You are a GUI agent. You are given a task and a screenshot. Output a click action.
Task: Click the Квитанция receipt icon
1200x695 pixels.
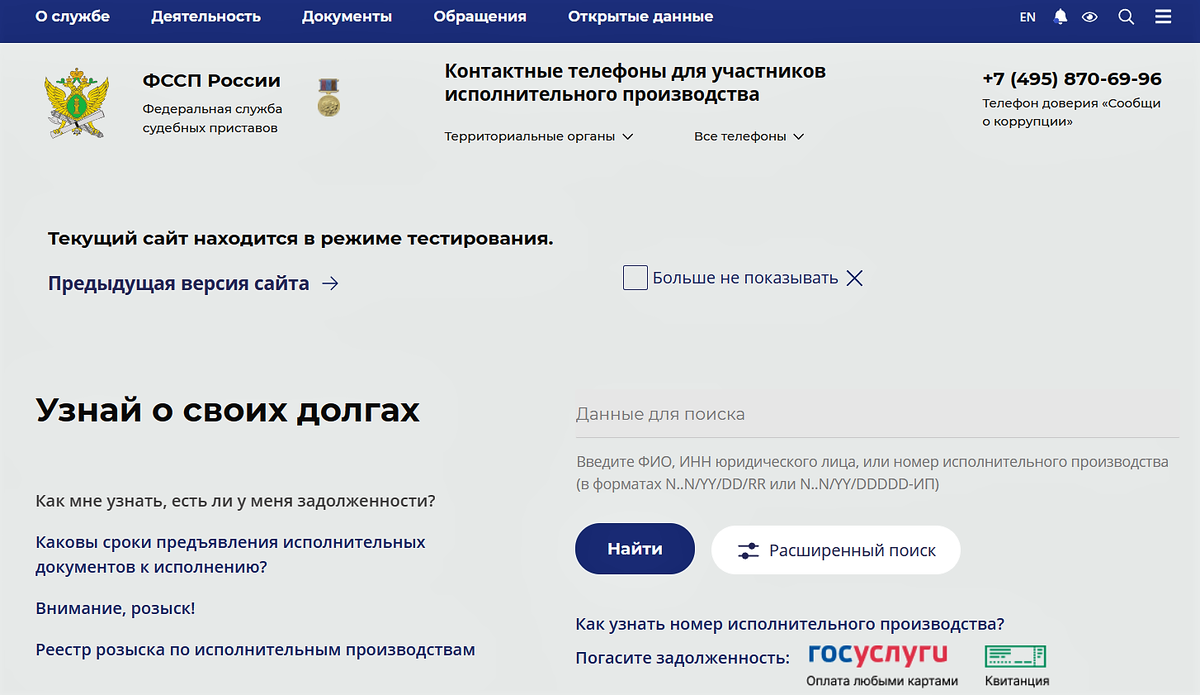(1016, 656)
